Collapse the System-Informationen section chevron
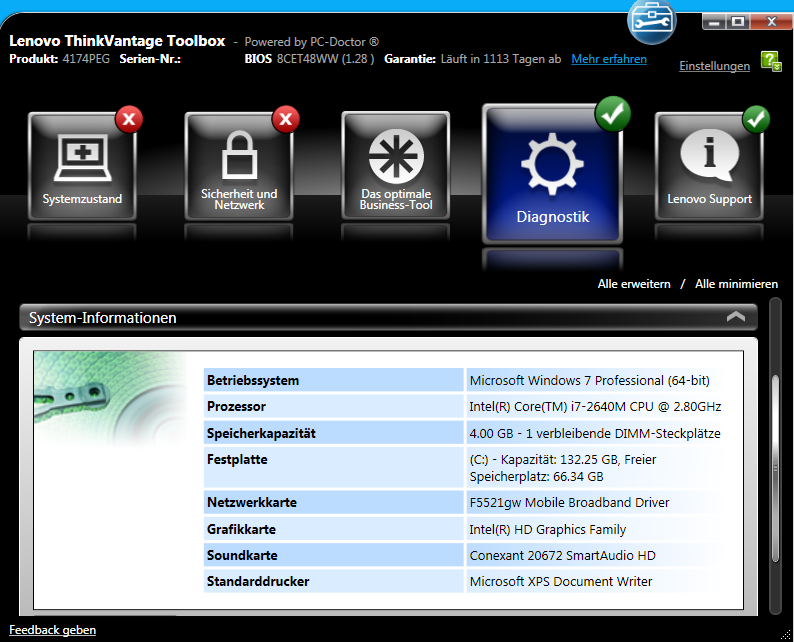 point(736,317)
